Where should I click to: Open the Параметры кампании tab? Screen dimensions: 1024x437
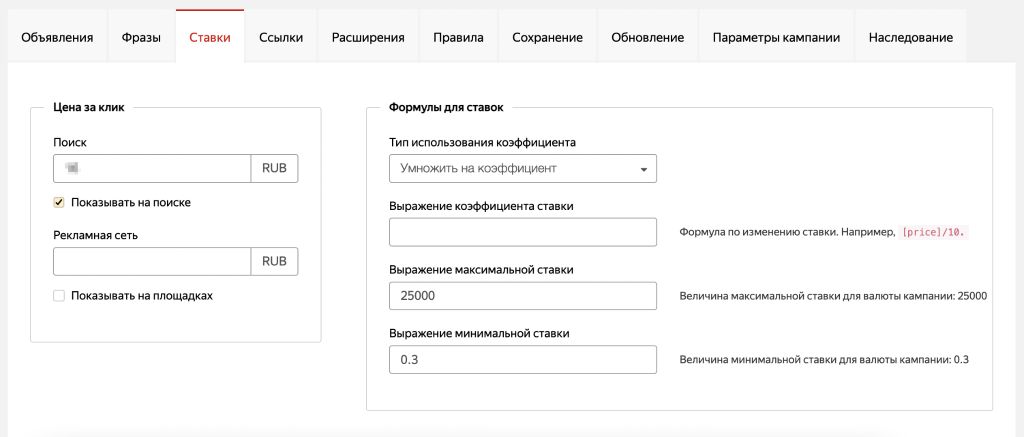pos(776,37)
